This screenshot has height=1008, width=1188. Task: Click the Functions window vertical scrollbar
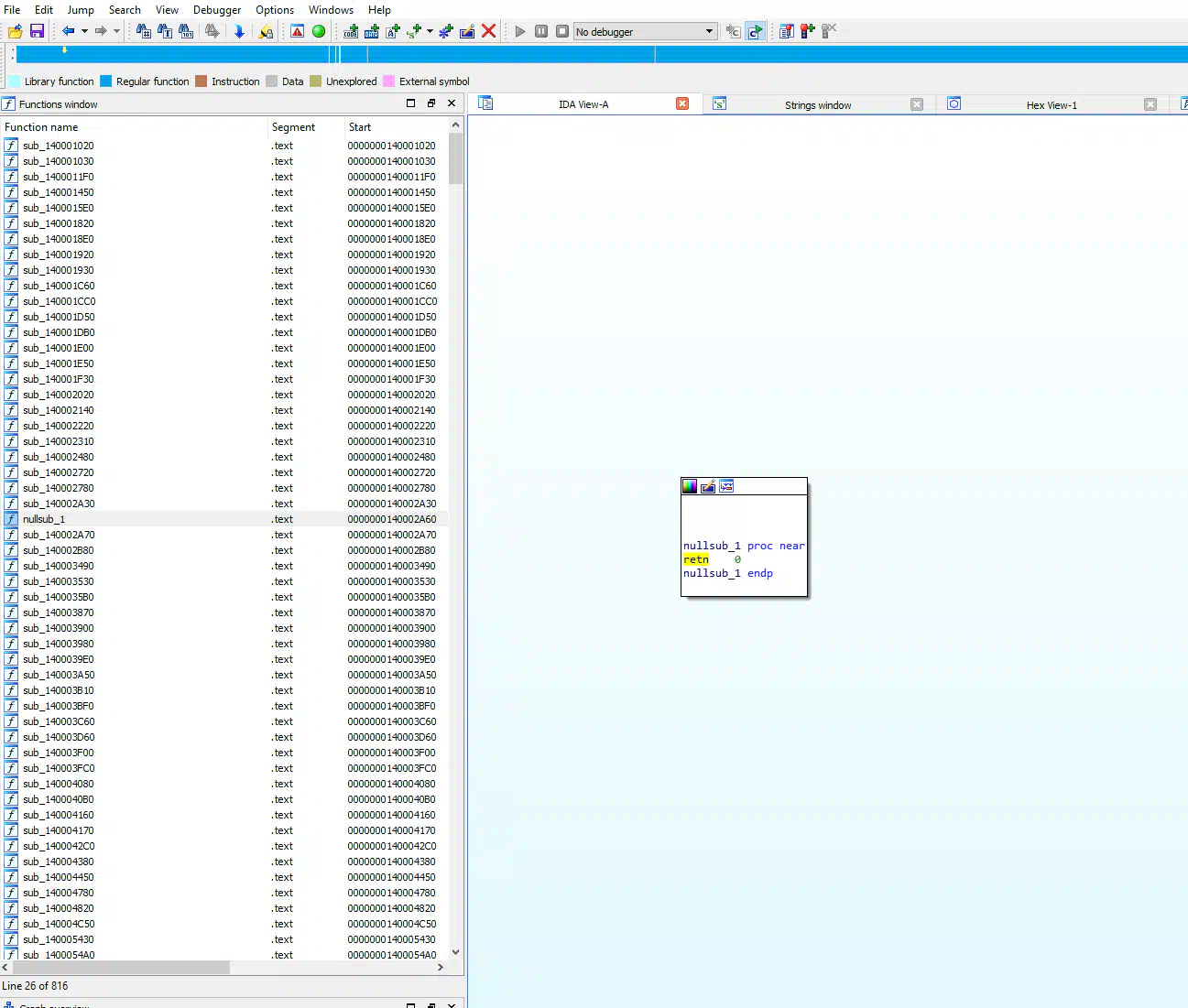click(x=455, y=549)
